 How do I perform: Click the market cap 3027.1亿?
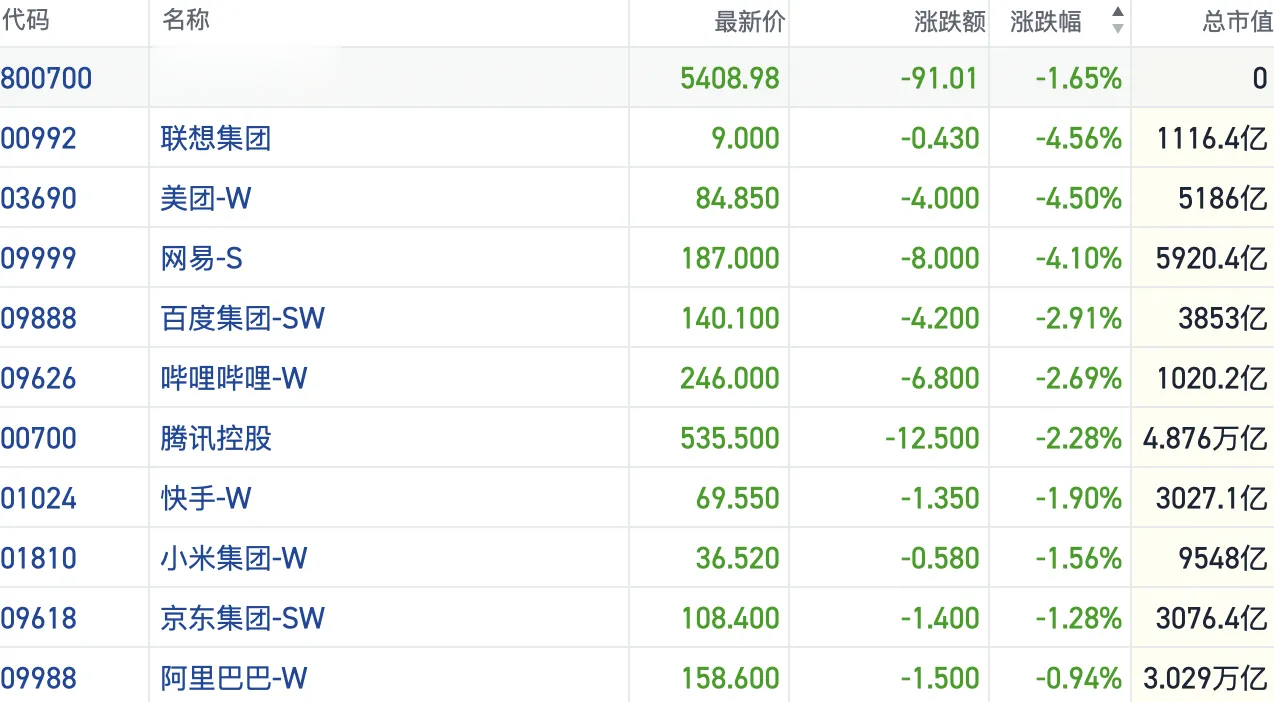tap(1212, 498)
